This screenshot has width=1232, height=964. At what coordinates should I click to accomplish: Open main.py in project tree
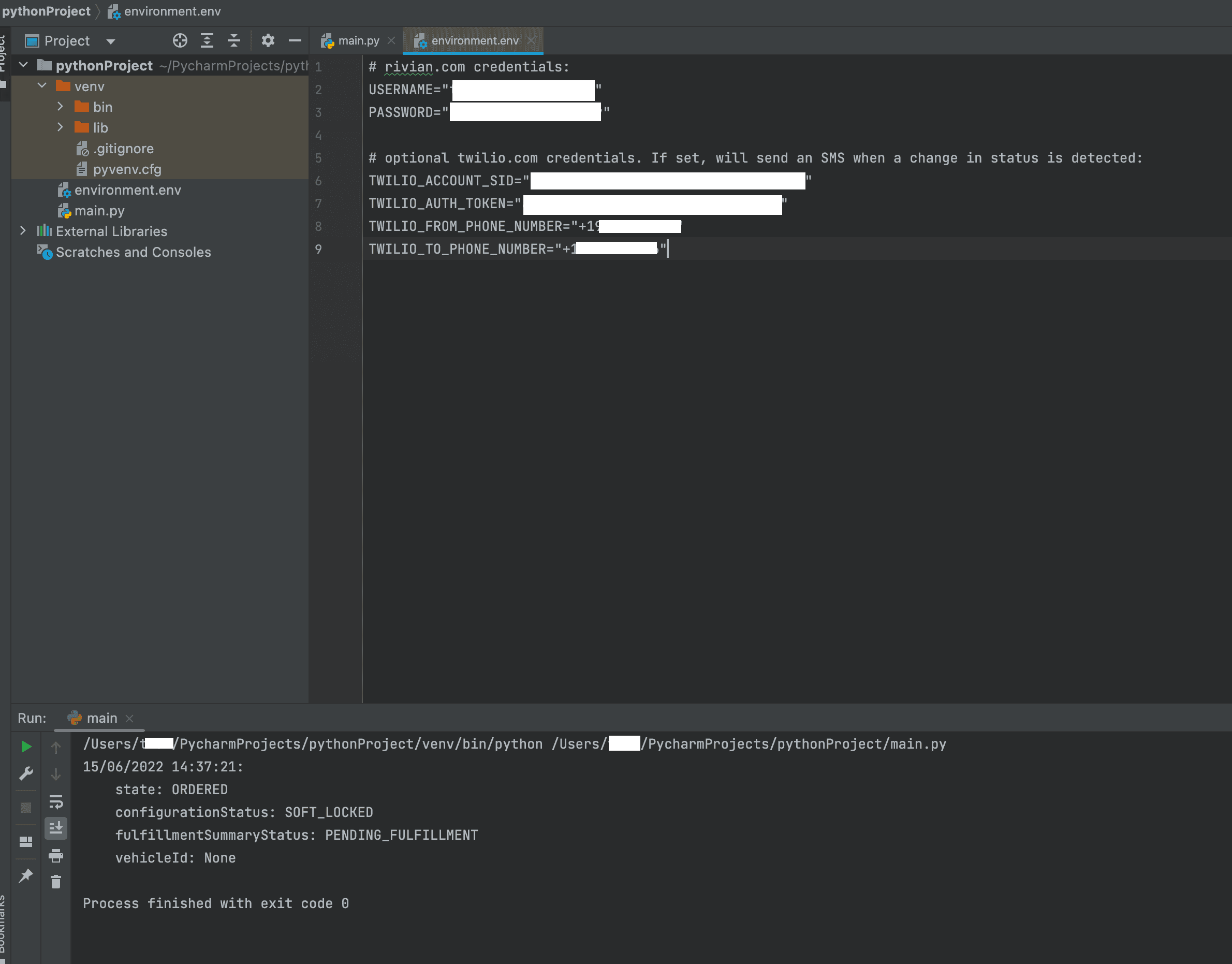(91, 211)
